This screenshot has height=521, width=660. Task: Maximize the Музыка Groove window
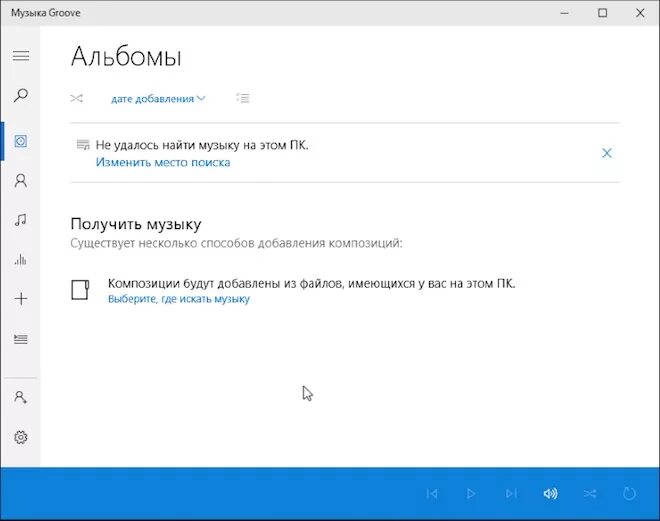[x=602, y=13]
